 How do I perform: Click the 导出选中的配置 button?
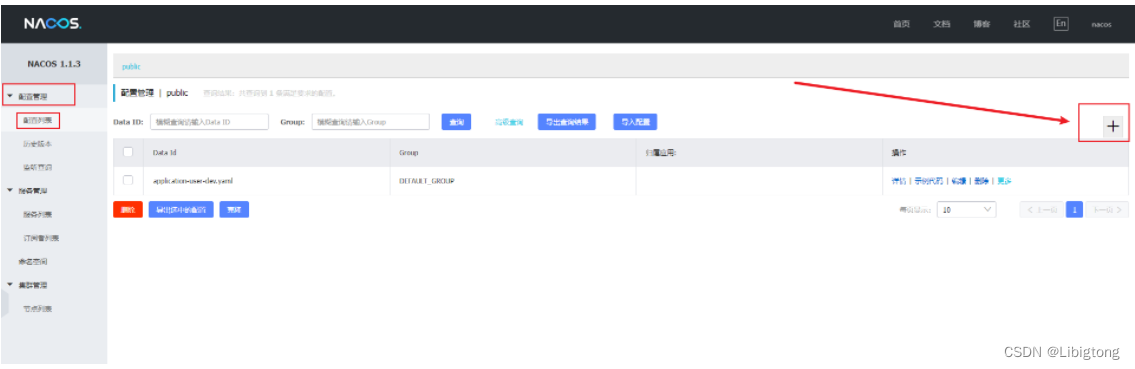181,210
